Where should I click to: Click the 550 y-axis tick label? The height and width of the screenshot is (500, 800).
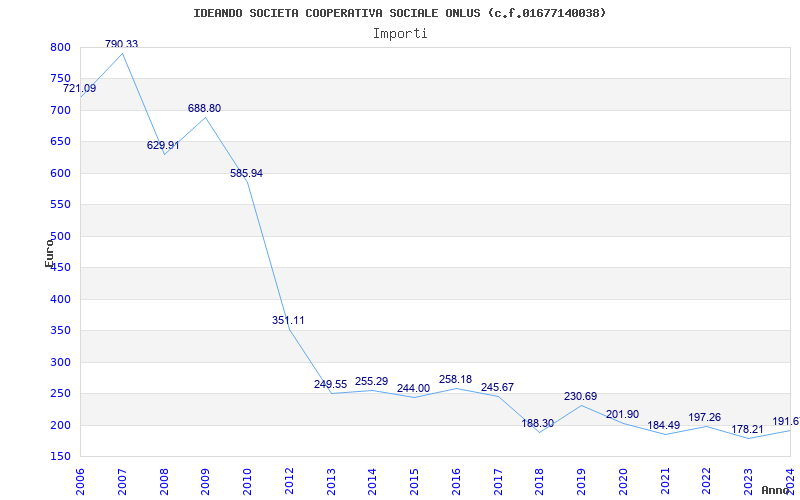(60, 205)
